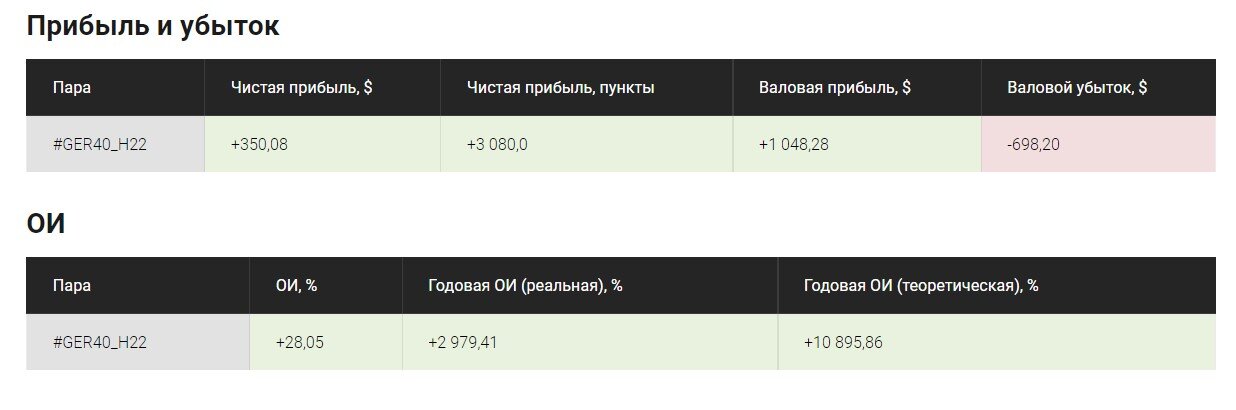This screenshot has width=1236, height=410.
Task: Click the +350,08 net profit value
Action: 260,145
